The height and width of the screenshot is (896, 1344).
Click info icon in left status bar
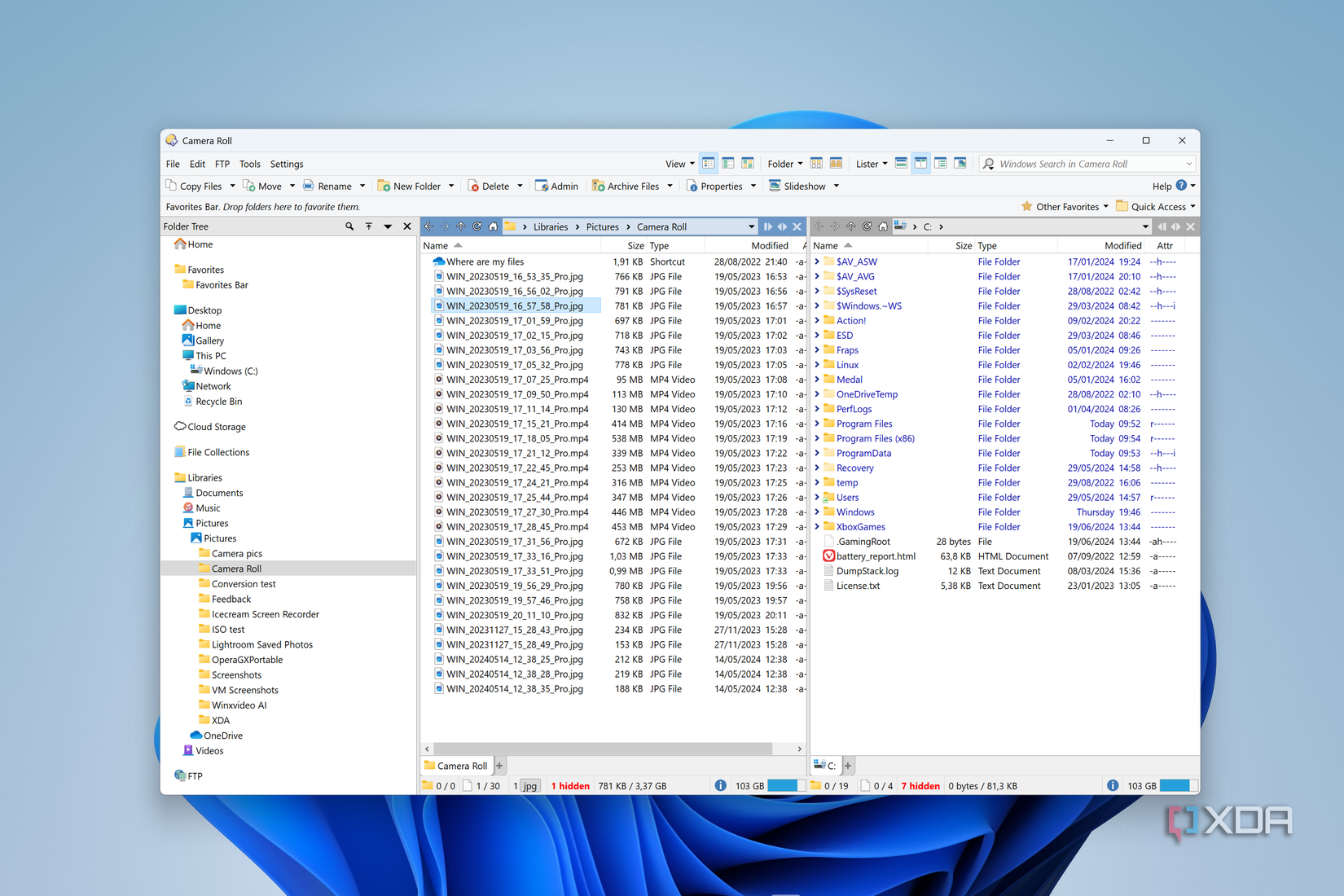(720, 785)
